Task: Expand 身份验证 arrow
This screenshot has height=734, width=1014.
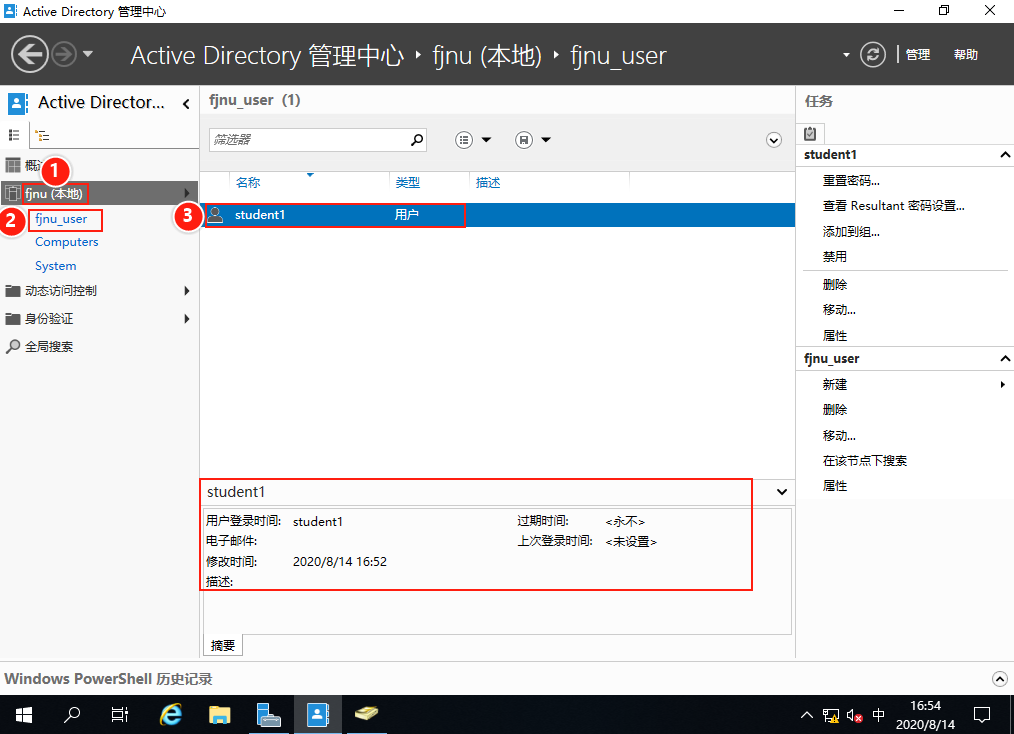Action: tap(187, 319)
